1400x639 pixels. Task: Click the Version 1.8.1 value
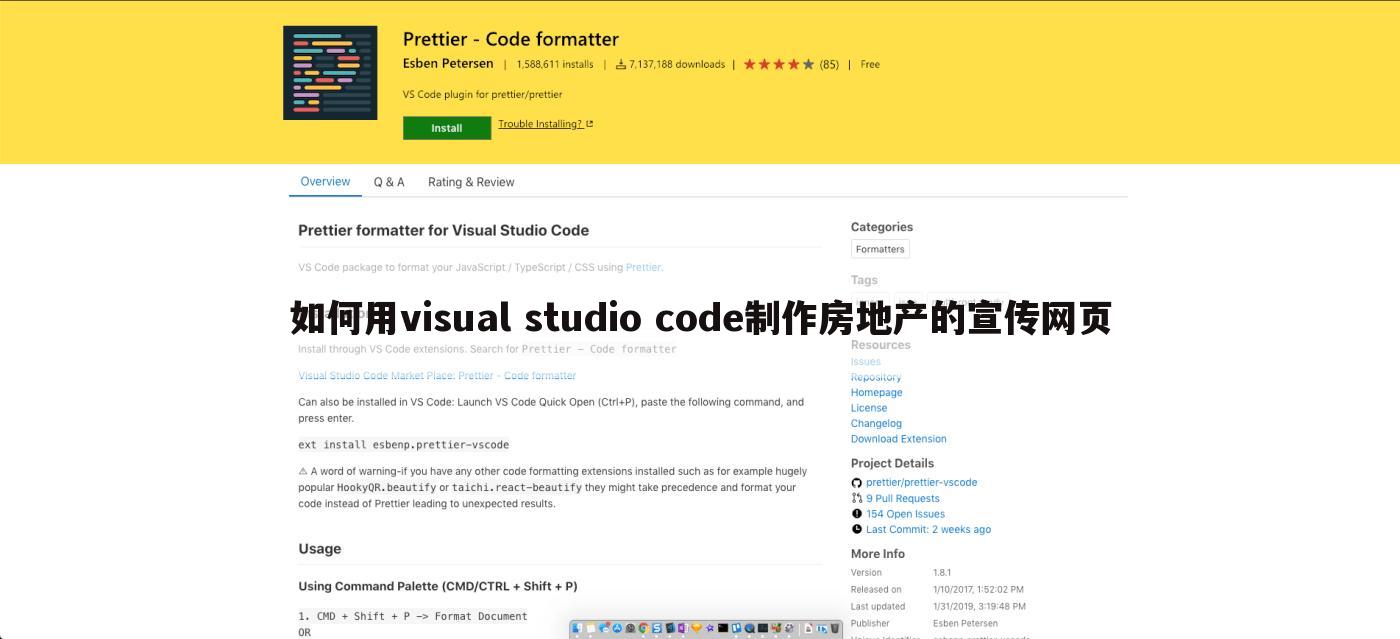(942, 573)
